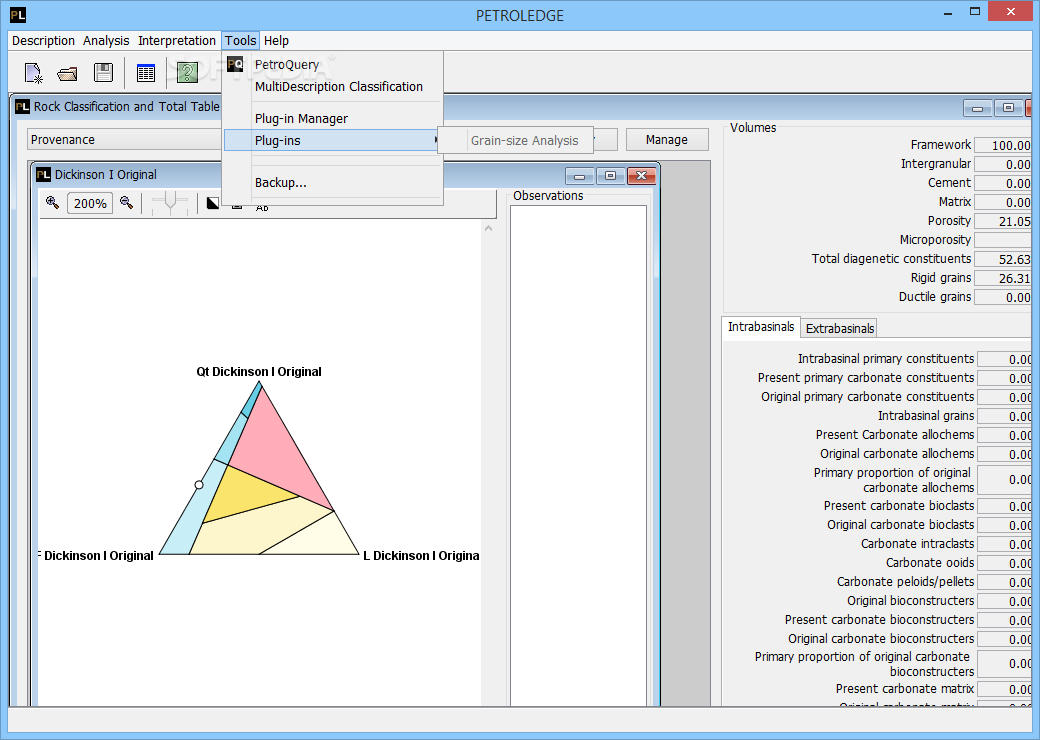Click the Observations text area
Image resolution: width=1040 pixels, height=740 pixels.
tap(578, 455)
